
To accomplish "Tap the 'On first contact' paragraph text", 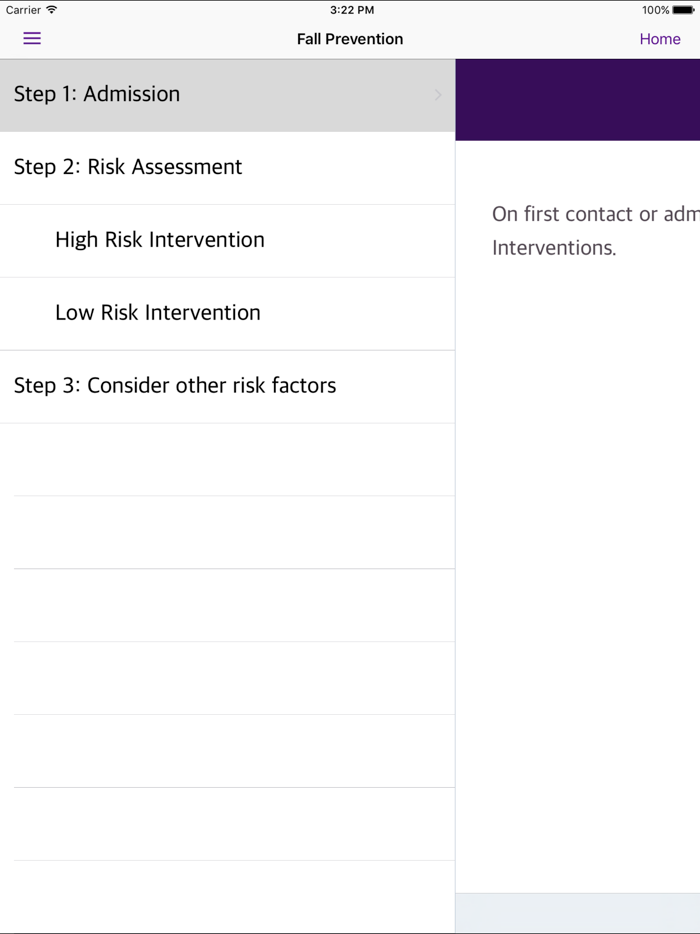I will pos(595,214).
